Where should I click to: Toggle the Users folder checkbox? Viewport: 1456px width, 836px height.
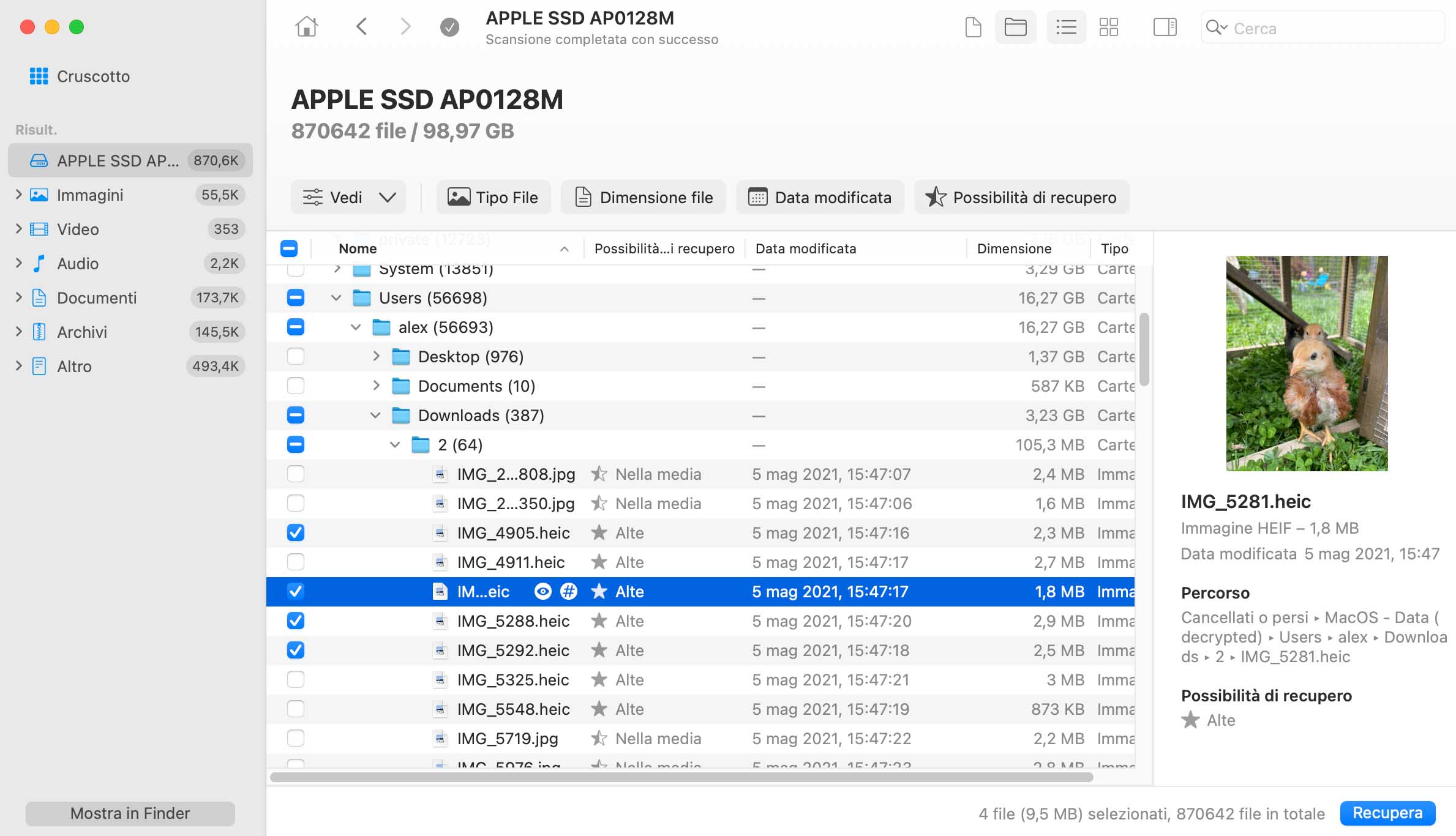[x=296, y=298]
